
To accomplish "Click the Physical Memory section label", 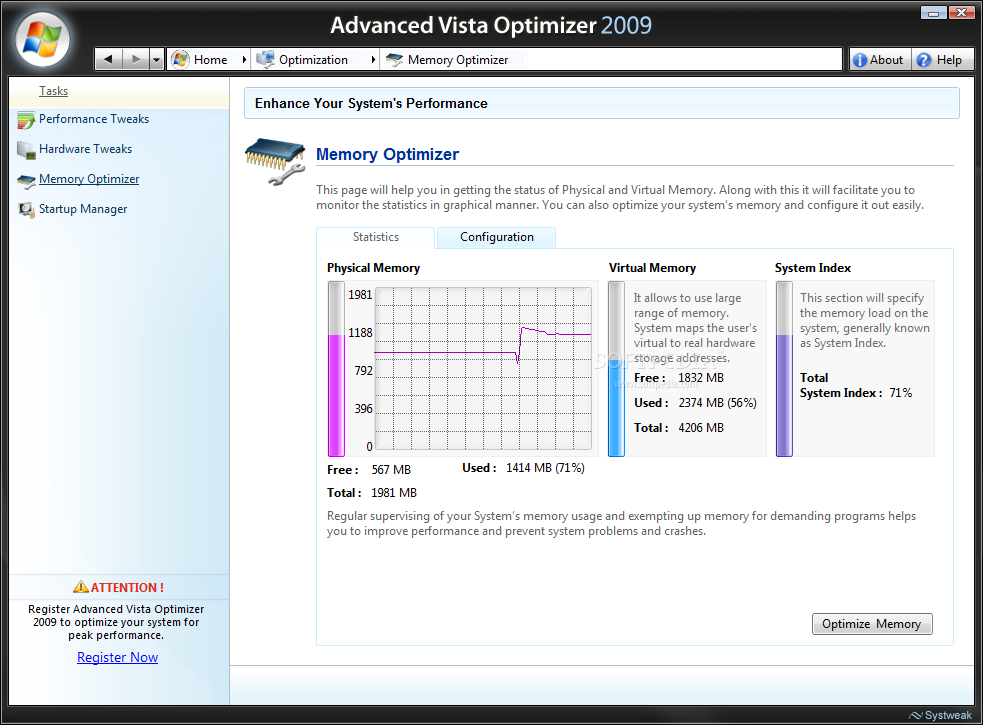I will pyautogui.click(x=373, y=268).
